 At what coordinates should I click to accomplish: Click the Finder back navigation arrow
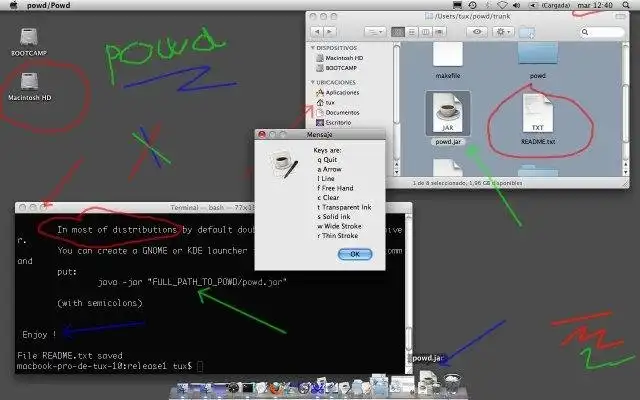317,32
